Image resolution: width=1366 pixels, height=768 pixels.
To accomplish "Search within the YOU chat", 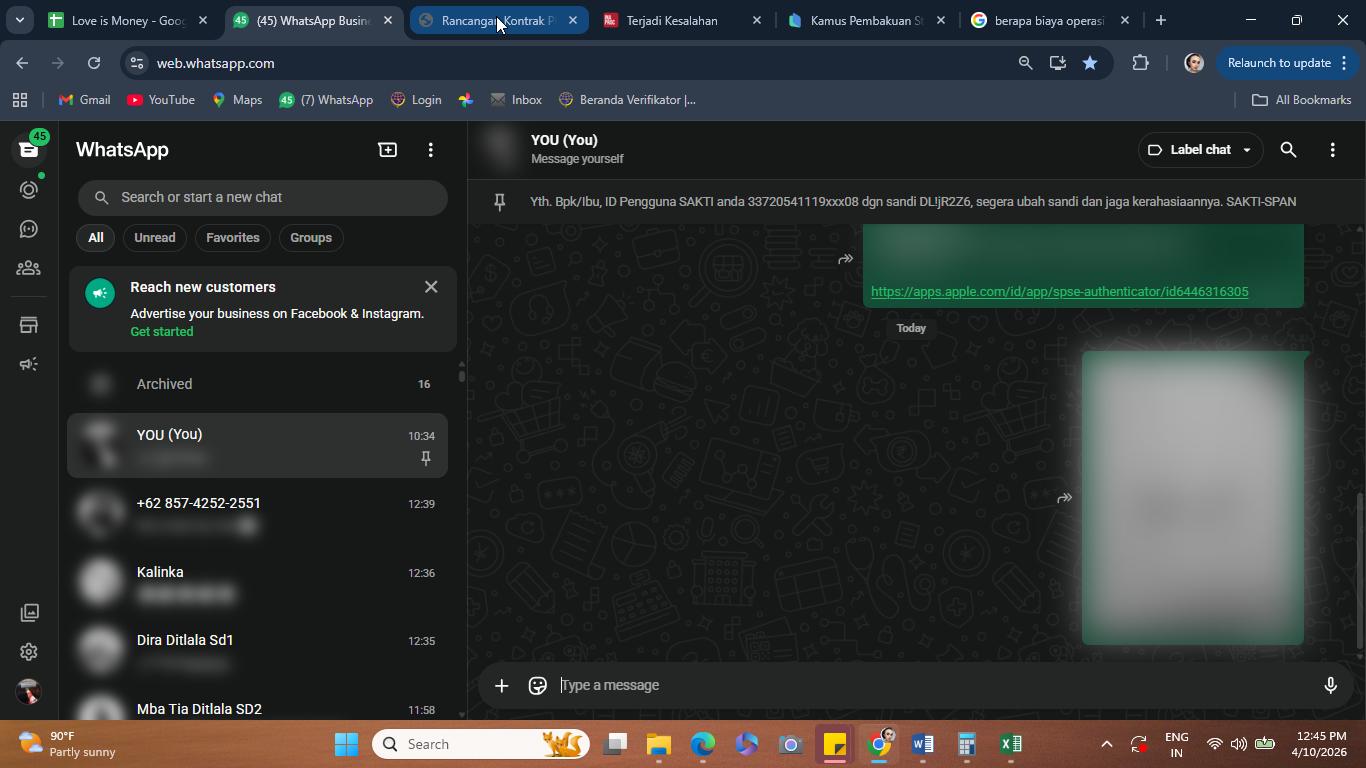I will 1288,150.
